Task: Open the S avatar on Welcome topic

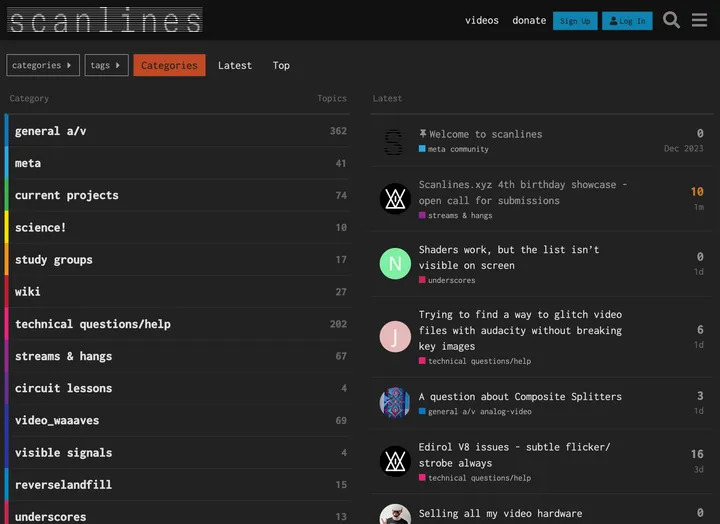Action: (394, 142)
